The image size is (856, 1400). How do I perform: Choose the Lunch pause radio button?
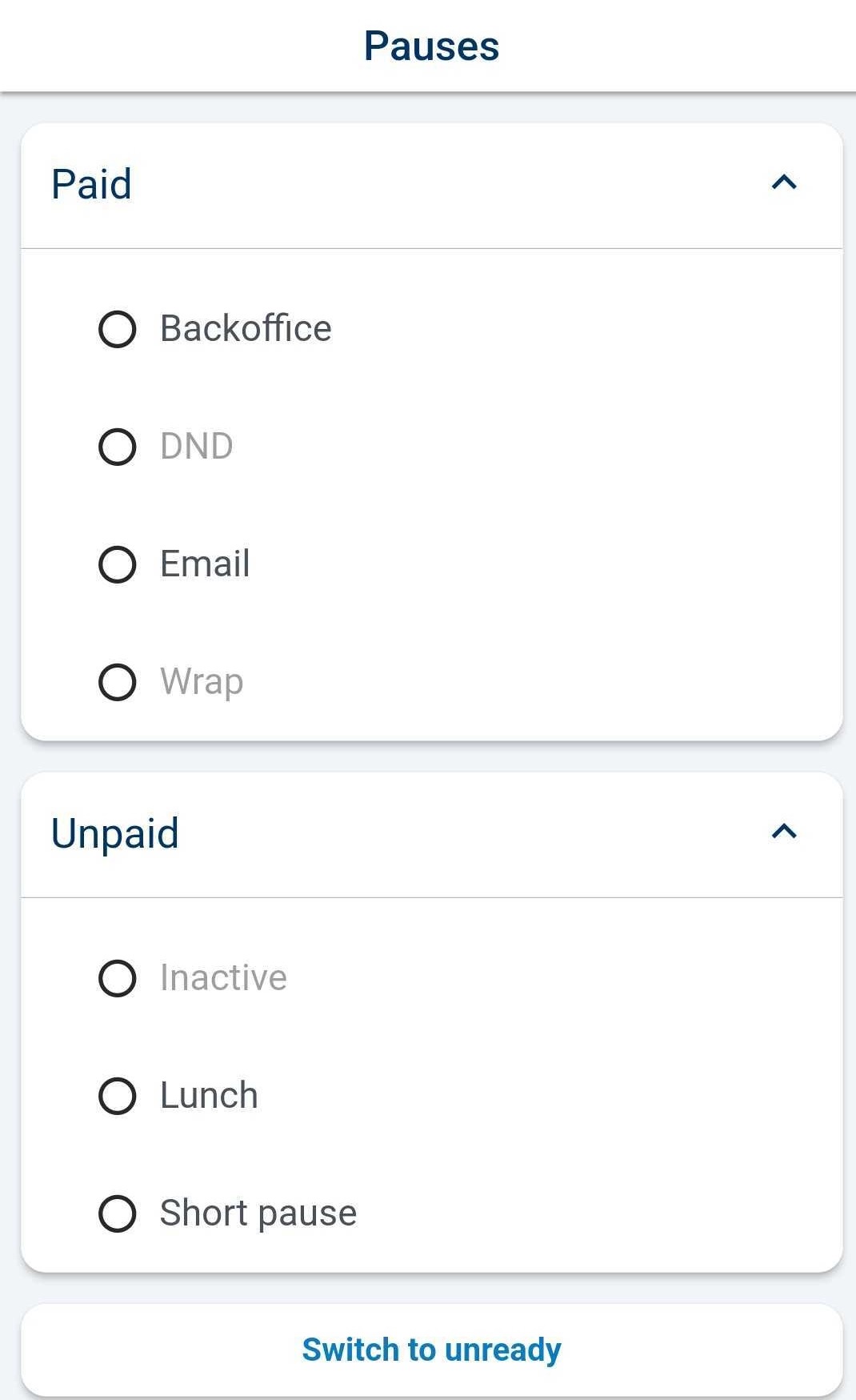pos(117,1096)
